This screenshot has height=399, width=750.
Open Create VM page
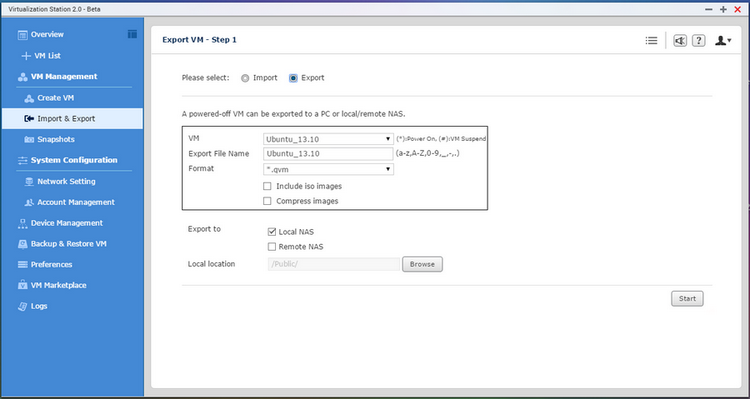(x=55, y=98)
